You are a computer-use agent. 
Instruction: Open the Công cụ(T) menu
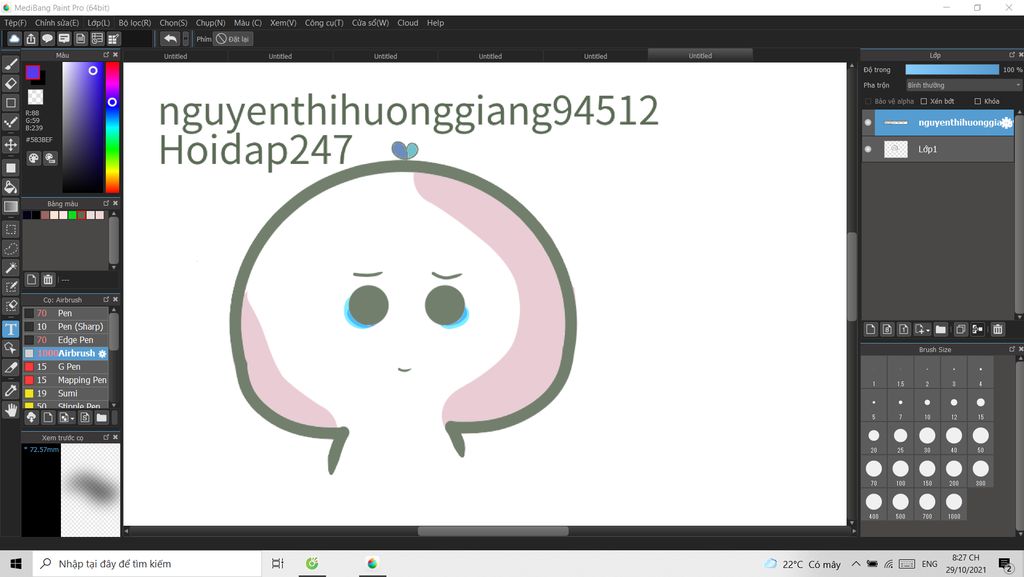324,23
